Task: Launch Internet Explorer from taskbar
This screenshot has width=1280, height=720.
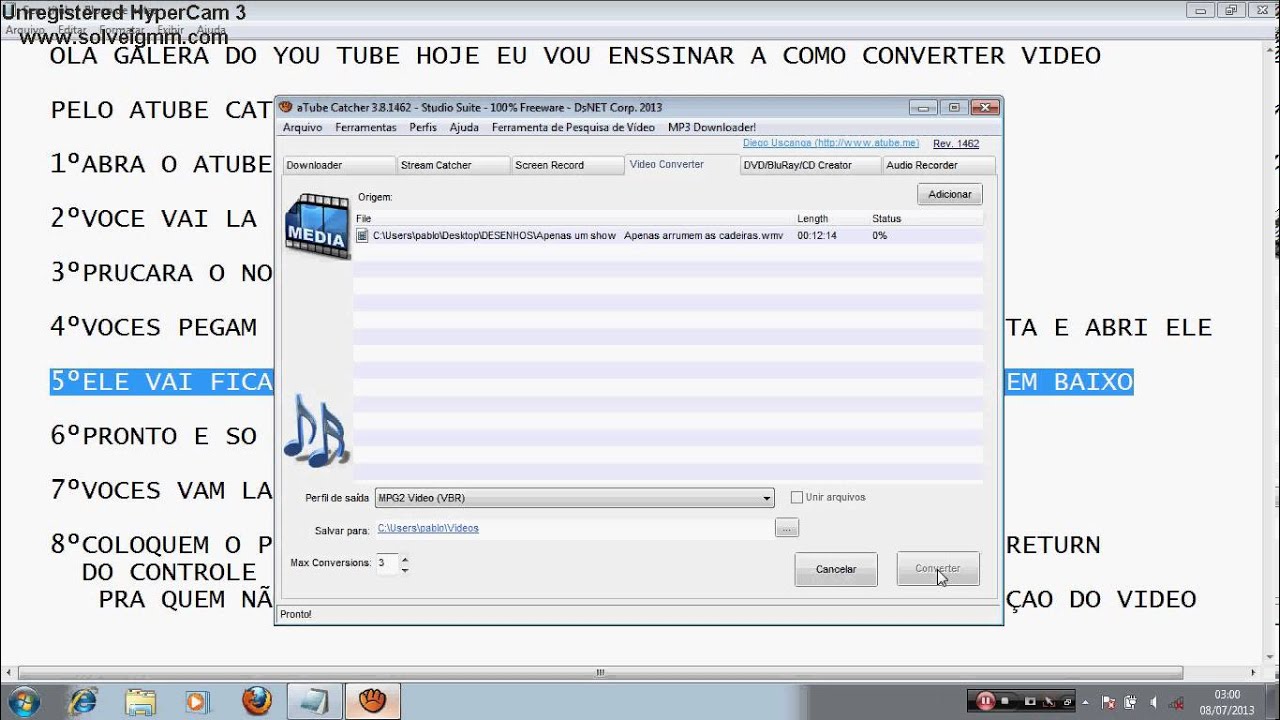Action: [x=83, y=701]
